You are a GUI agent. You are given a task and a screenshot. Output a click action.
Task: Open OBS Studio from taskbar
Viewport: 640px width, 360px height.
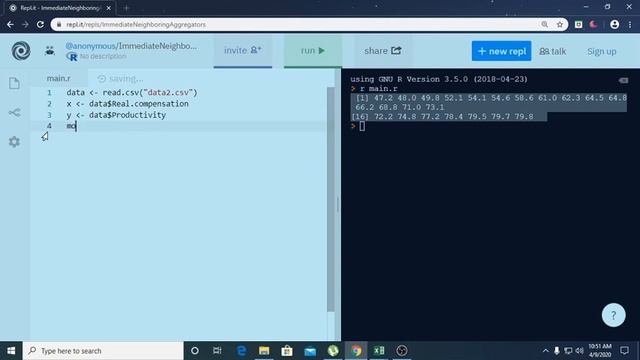pos(402,351)
